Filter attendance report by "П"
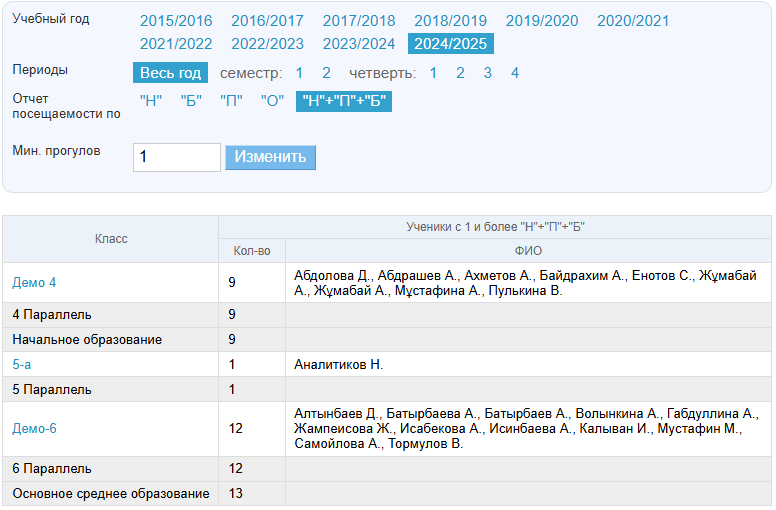This screenshot has height=510, width=776. click(231, 101)
